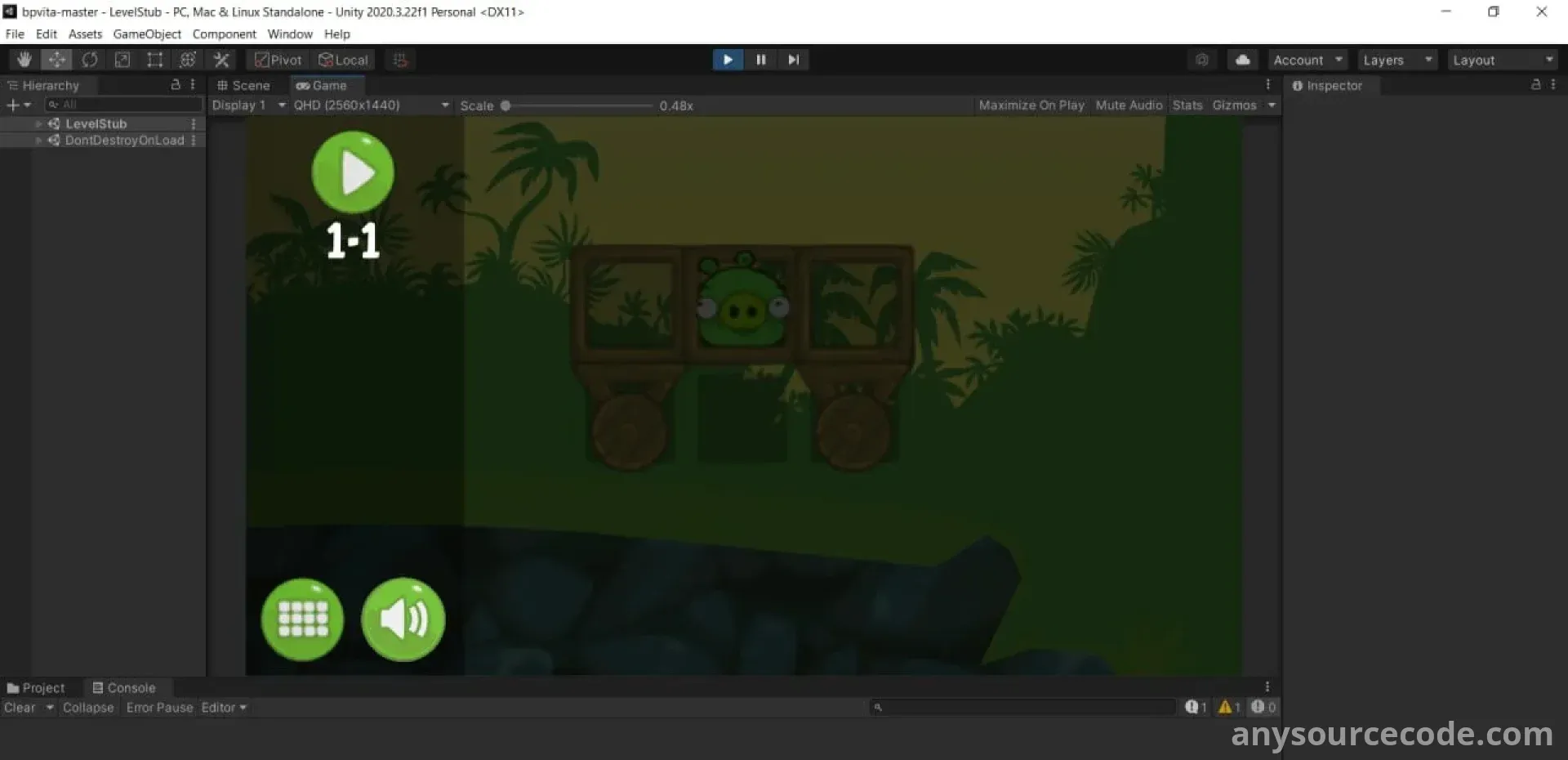The width and height of the screenshot is (1568, 760).
Task: Click the Console search field
Action: click(1025, 708)
